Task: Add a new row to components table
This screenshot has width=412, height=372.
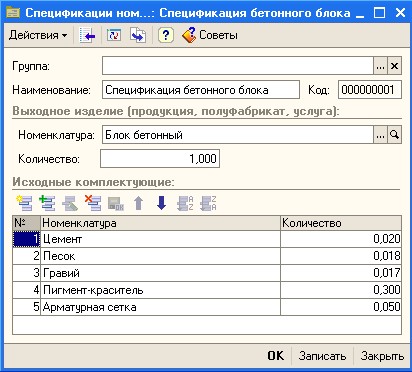Action: point(24,203)
